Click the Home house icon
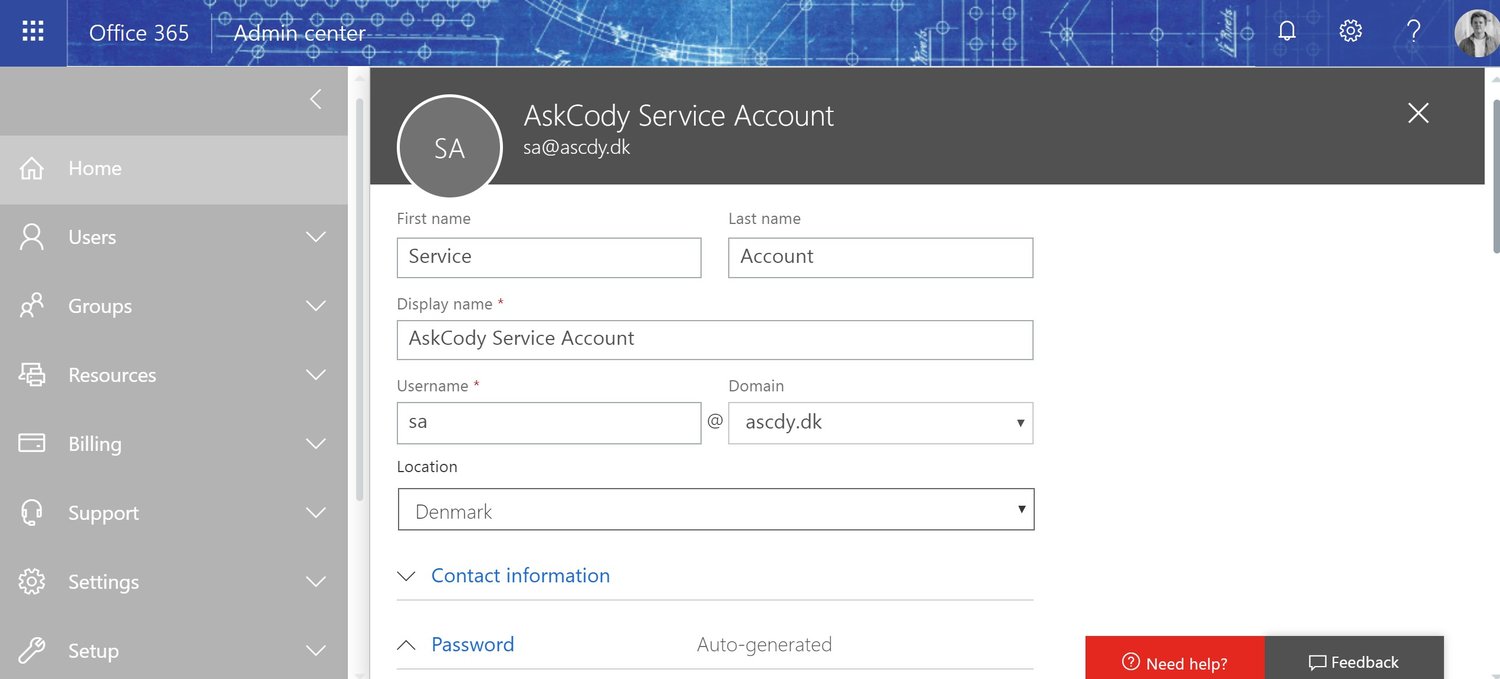This screenshot has width=1500, height=679. tap(32, 168)
